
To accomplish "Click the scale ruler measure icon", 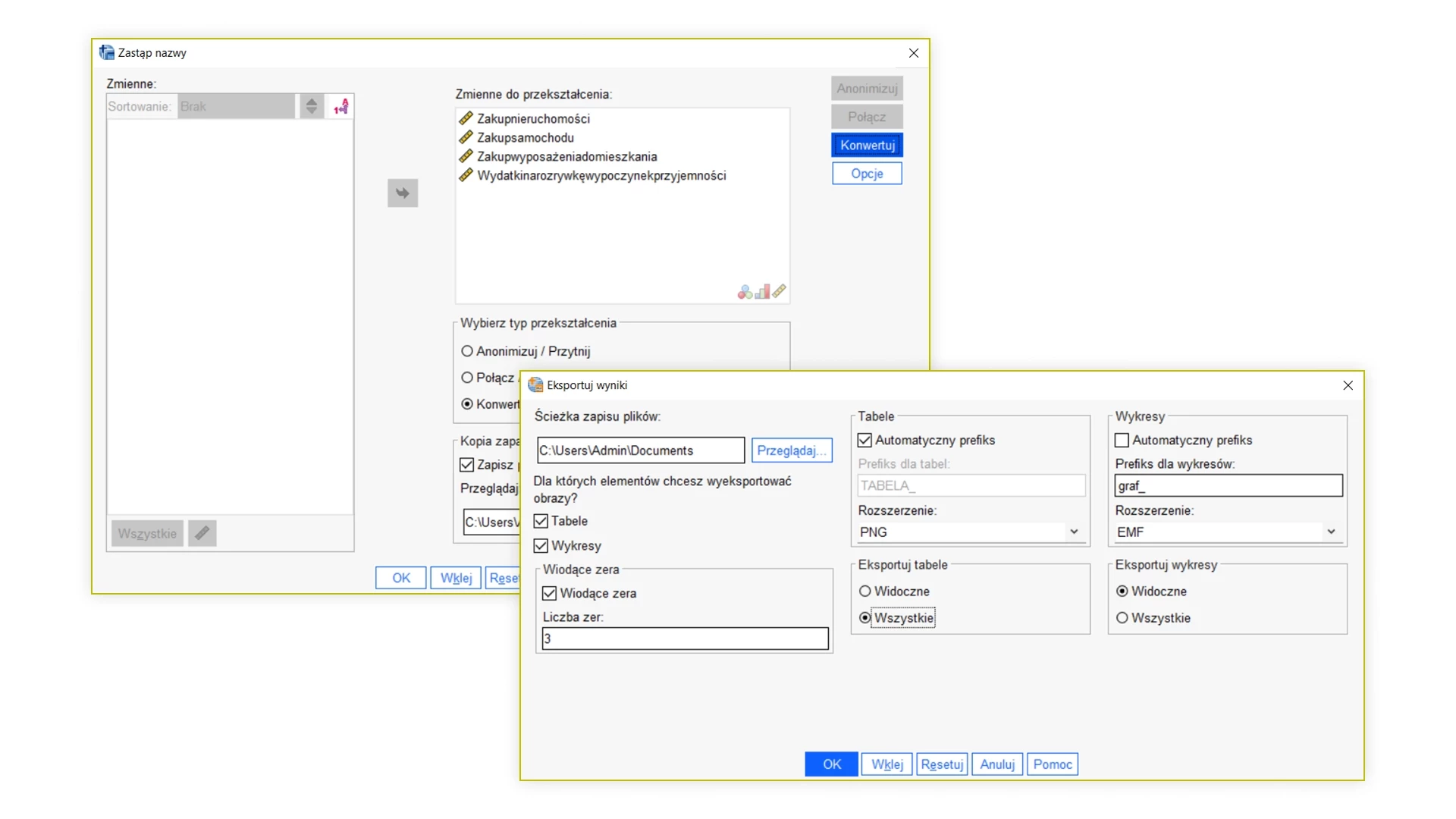I will coord(780,291).
